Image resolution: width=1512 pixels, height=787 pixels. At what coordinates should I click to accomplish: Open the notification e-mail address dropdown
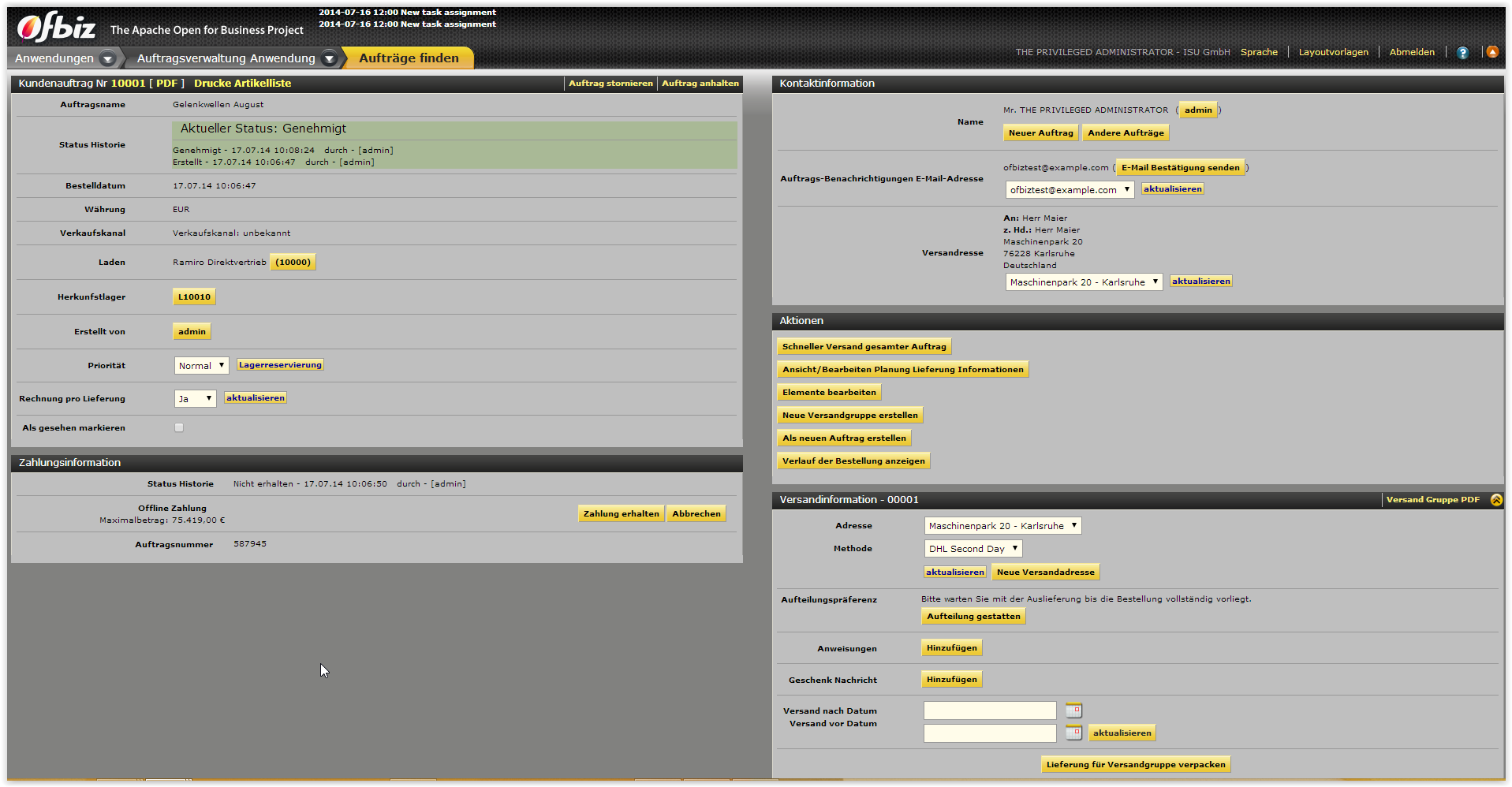(x=1070, y=190)
